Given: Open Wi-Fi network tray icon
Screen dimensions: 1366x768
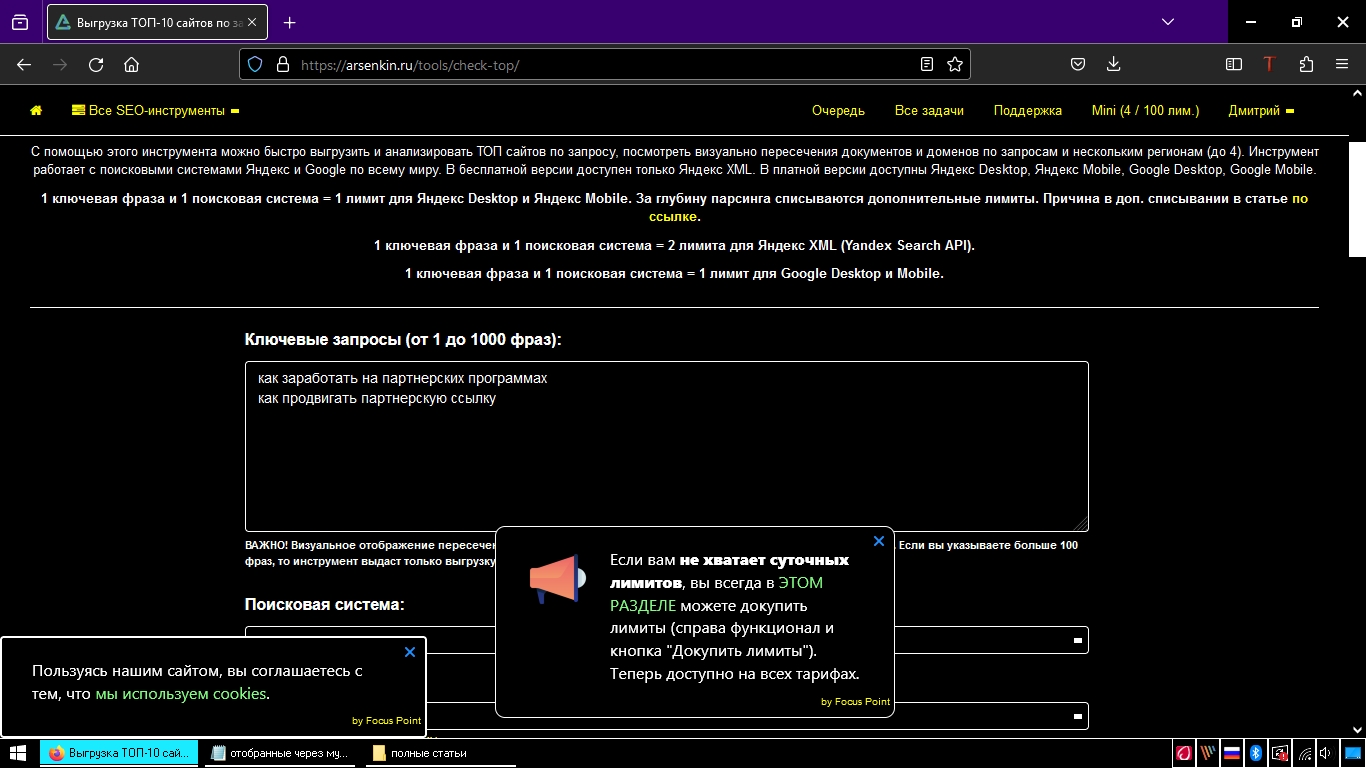Looking at the screenshot, I should coord(1305,753).
